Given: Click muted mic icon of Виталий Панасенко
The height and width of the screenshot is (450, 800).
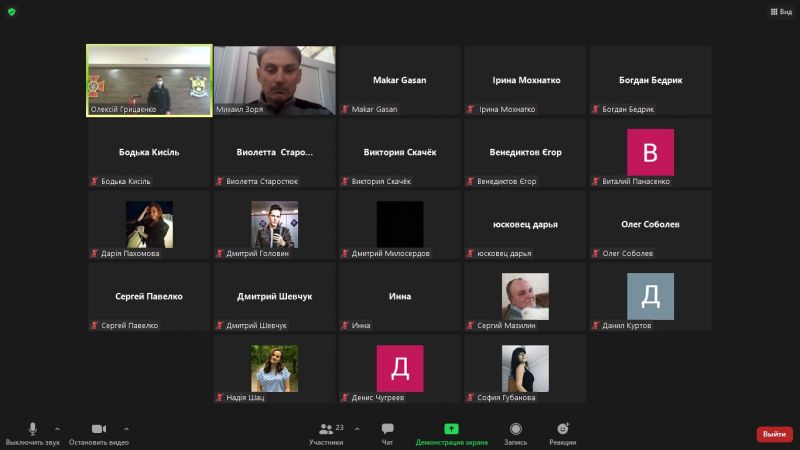Looking at the screenshot, I should tap(595, 181).
